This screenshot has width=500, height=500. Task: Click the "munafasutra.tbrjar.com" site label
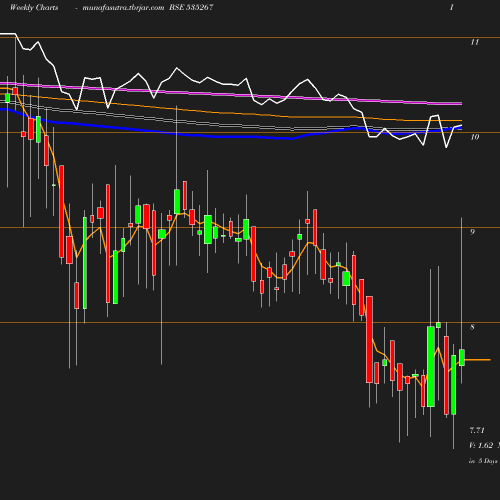pyautogui.click(x=123, y=8)
